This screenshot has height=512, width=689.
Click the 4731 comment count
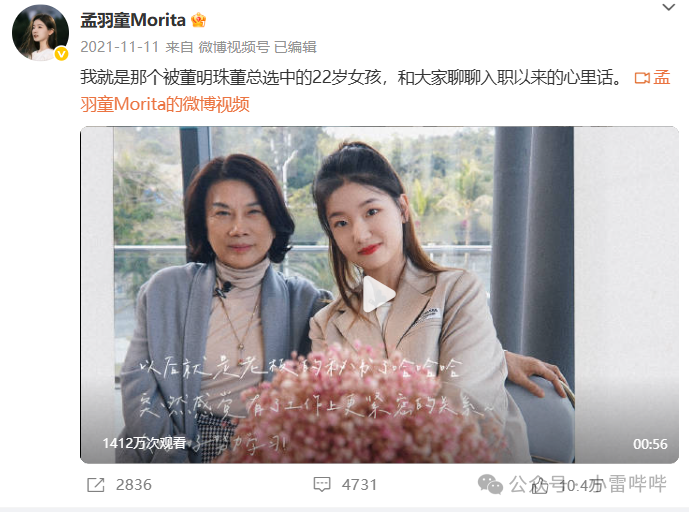[x=359, y=485]
